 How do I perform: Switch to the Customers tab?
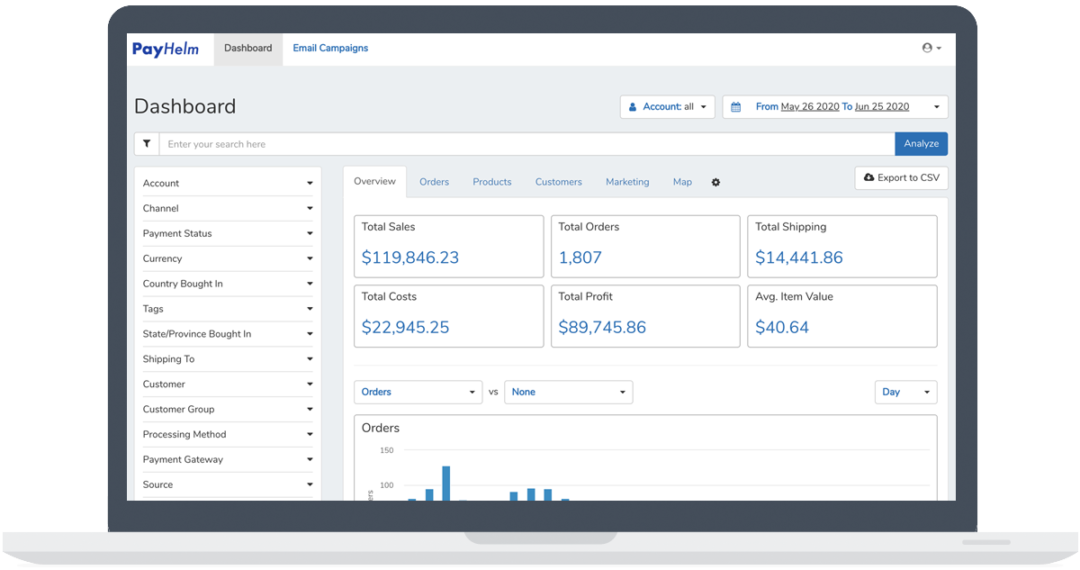[559, 182]
